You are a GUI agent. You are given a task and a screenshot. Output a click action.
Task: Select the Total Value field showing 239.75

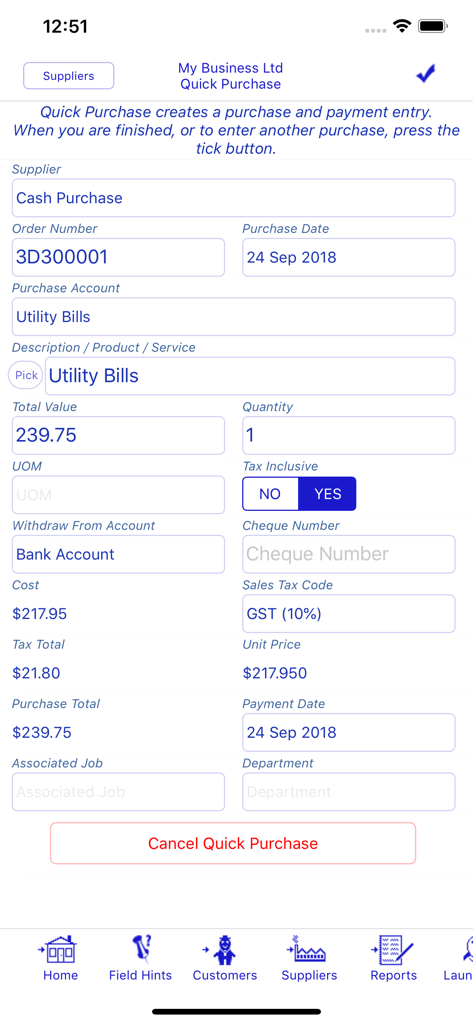pyautogui.click(x=118, y=436)
